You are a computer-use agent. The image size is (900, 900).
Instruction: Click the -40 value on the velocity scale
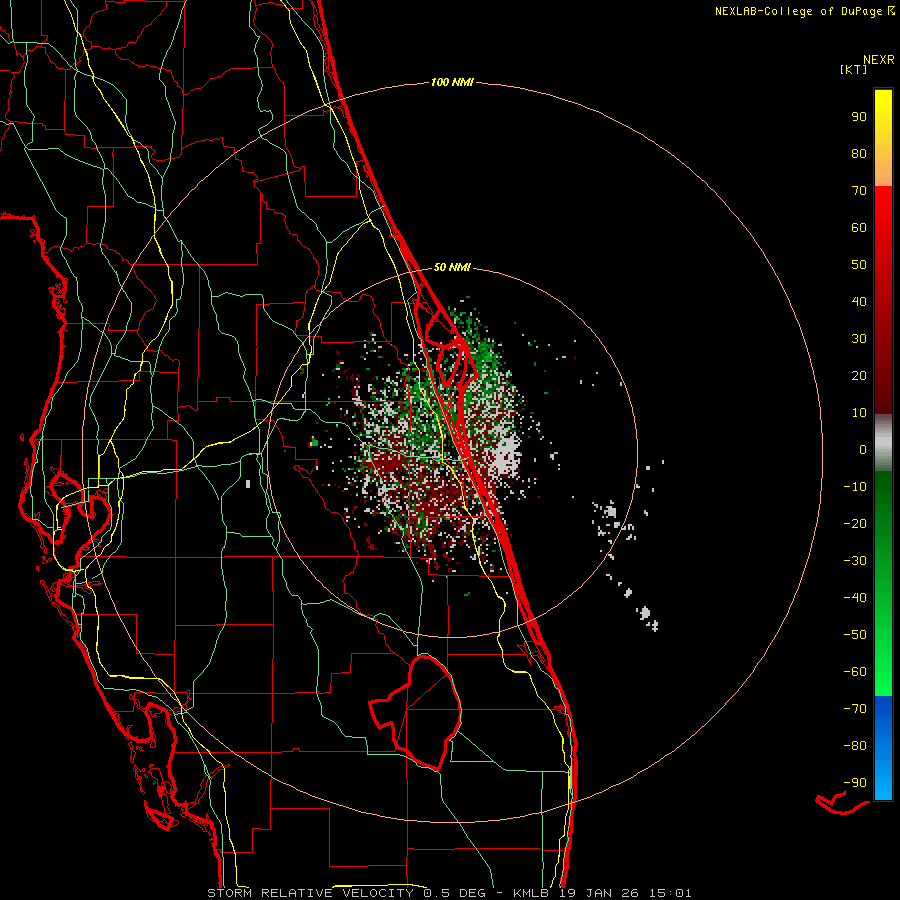point(855,598)
